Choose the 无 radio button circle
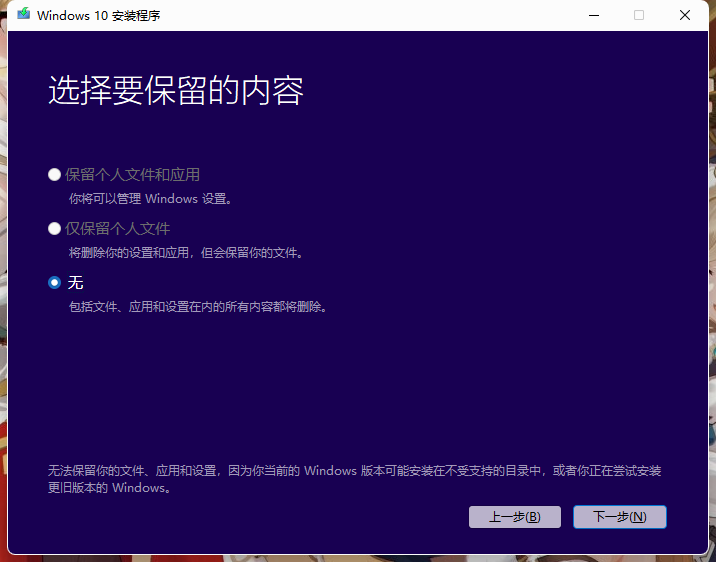This screenshot has width=716, height=562. [x=54, y=283]
